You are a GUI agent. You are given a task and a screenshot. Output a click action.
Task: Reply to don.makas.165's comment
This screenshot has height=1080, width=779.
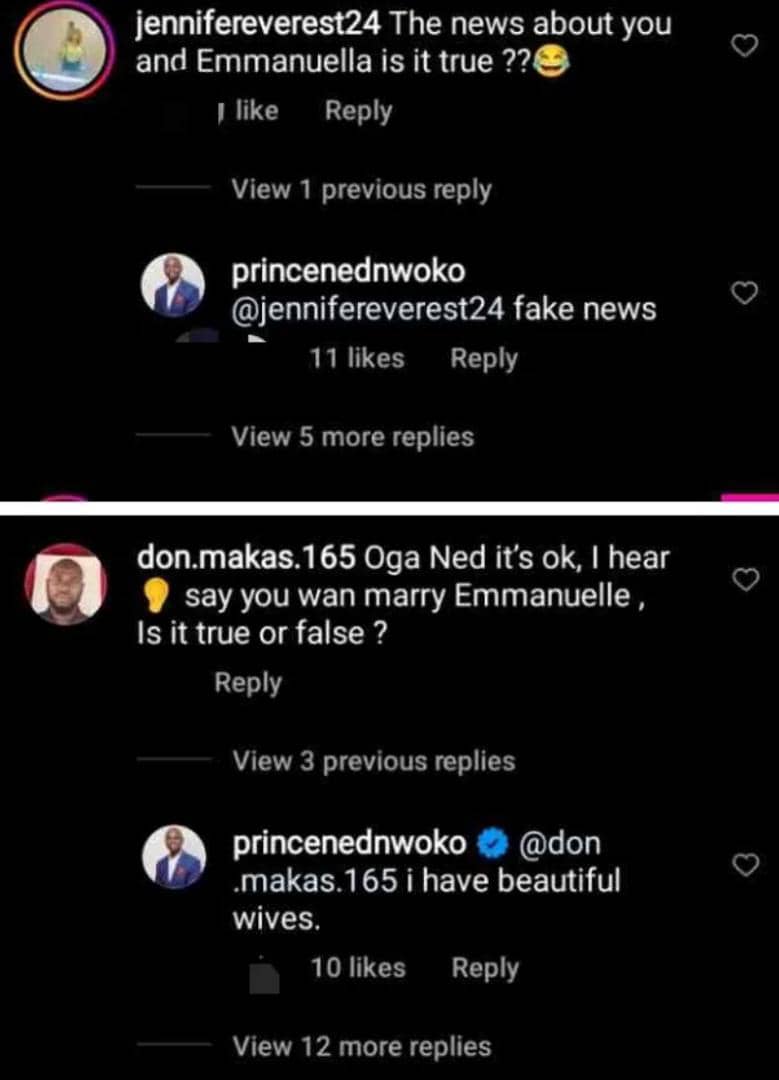click(248, 683)
